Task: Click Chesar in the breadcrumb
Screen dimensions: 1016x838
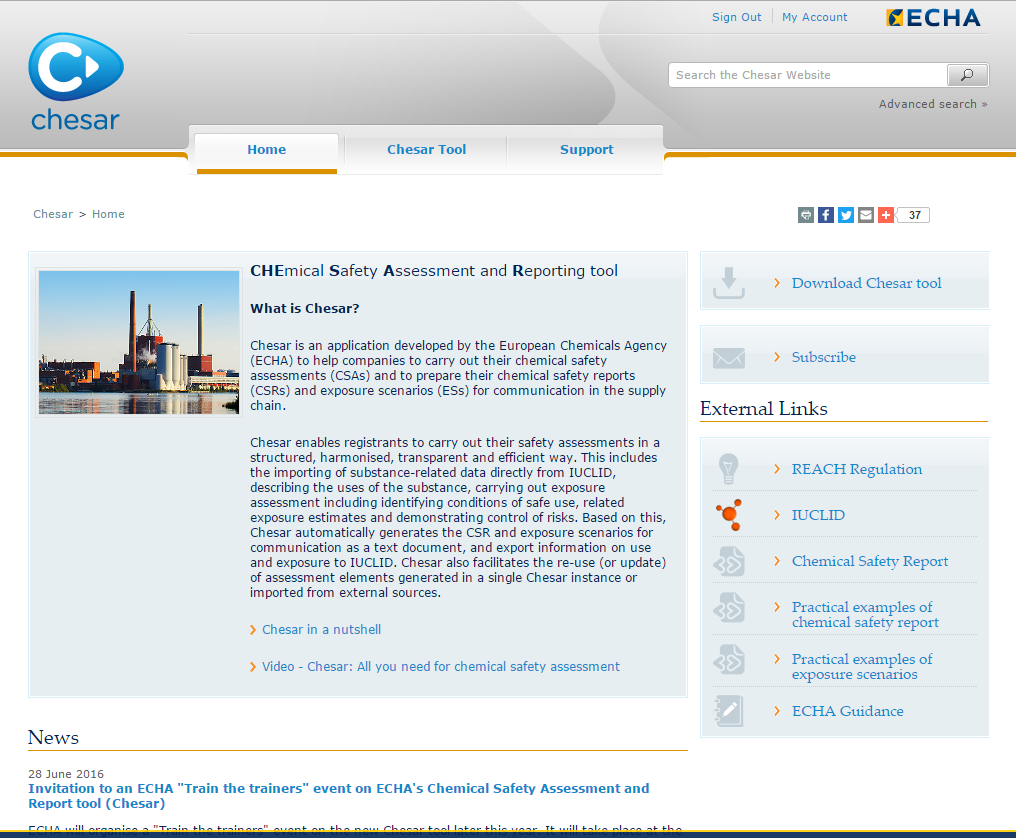Action: pos(53,214)
